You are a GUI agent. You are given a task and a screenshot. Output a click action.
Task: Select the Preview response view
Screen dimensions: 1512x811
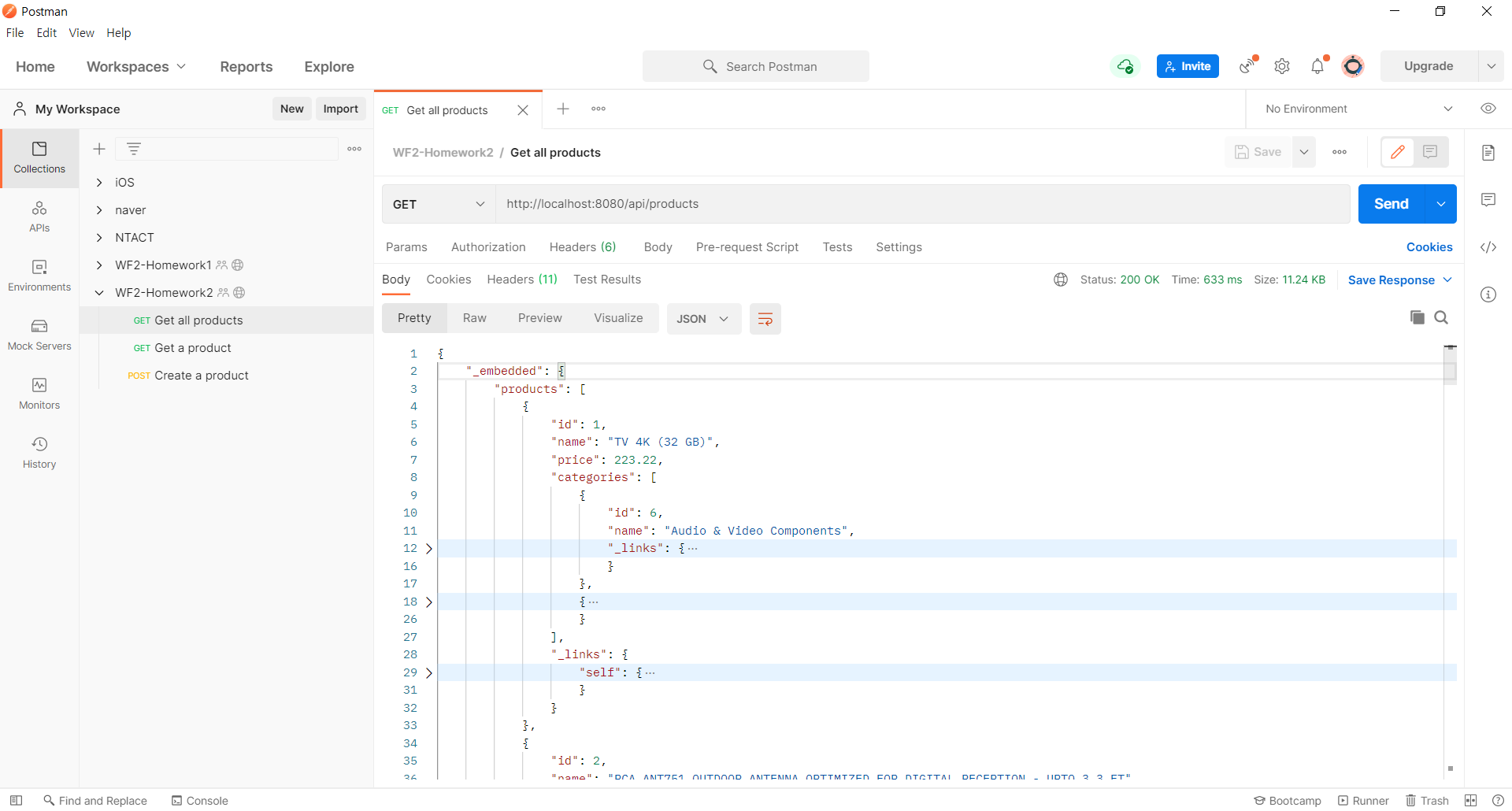540,318
